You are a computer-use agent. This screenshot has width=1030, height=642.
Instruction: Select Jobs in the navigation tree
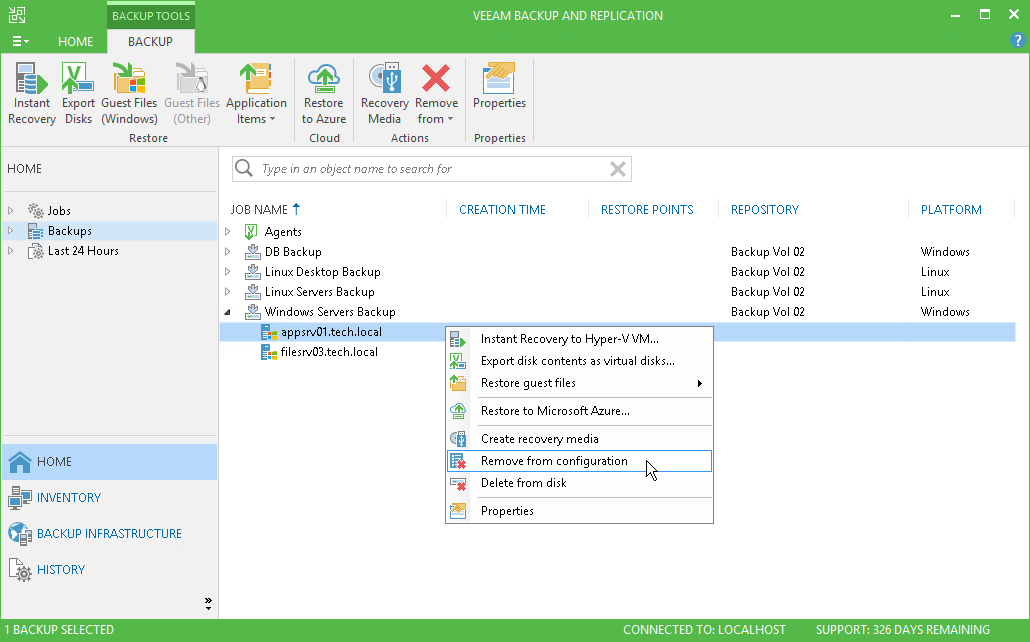pyautogui.click(x=59, y=210)
